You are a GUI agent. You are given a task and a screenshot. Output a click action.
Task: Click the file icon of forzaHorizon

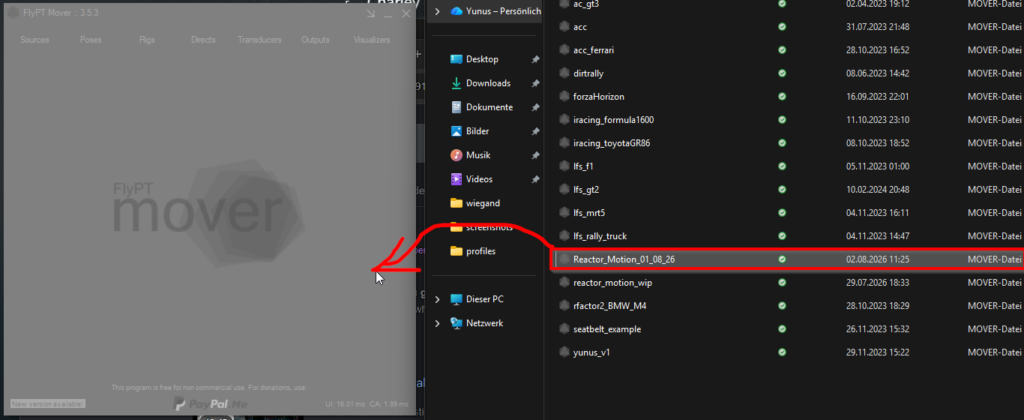click(x=564, y=97)
